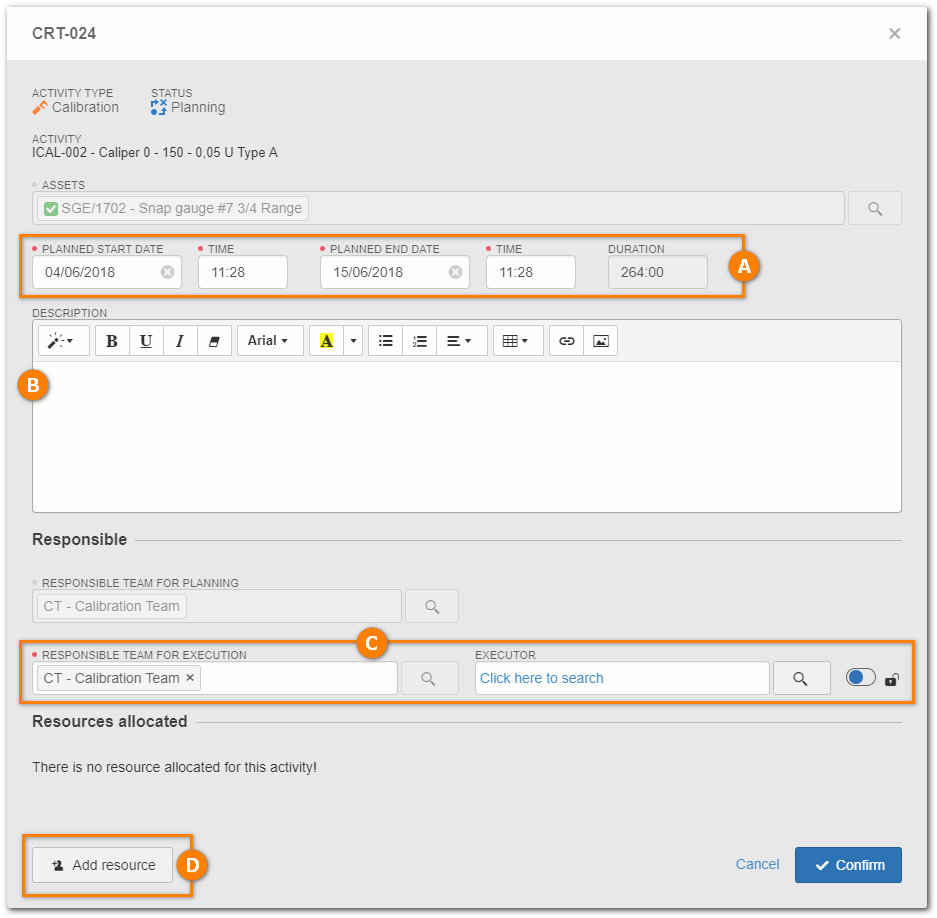Insert a picture into description
Viewport: 937px width, 918px height.
(x=601, y=341)
